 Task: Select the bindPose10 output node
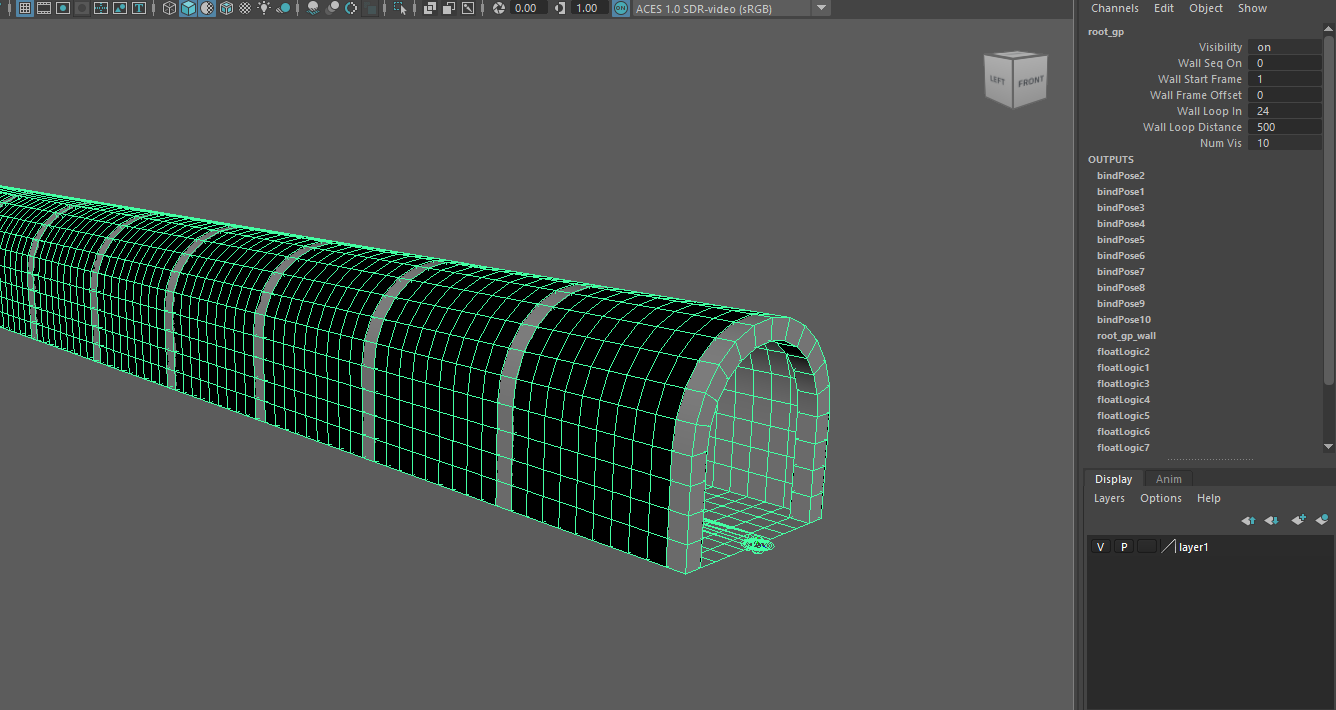click(1123, 320)
